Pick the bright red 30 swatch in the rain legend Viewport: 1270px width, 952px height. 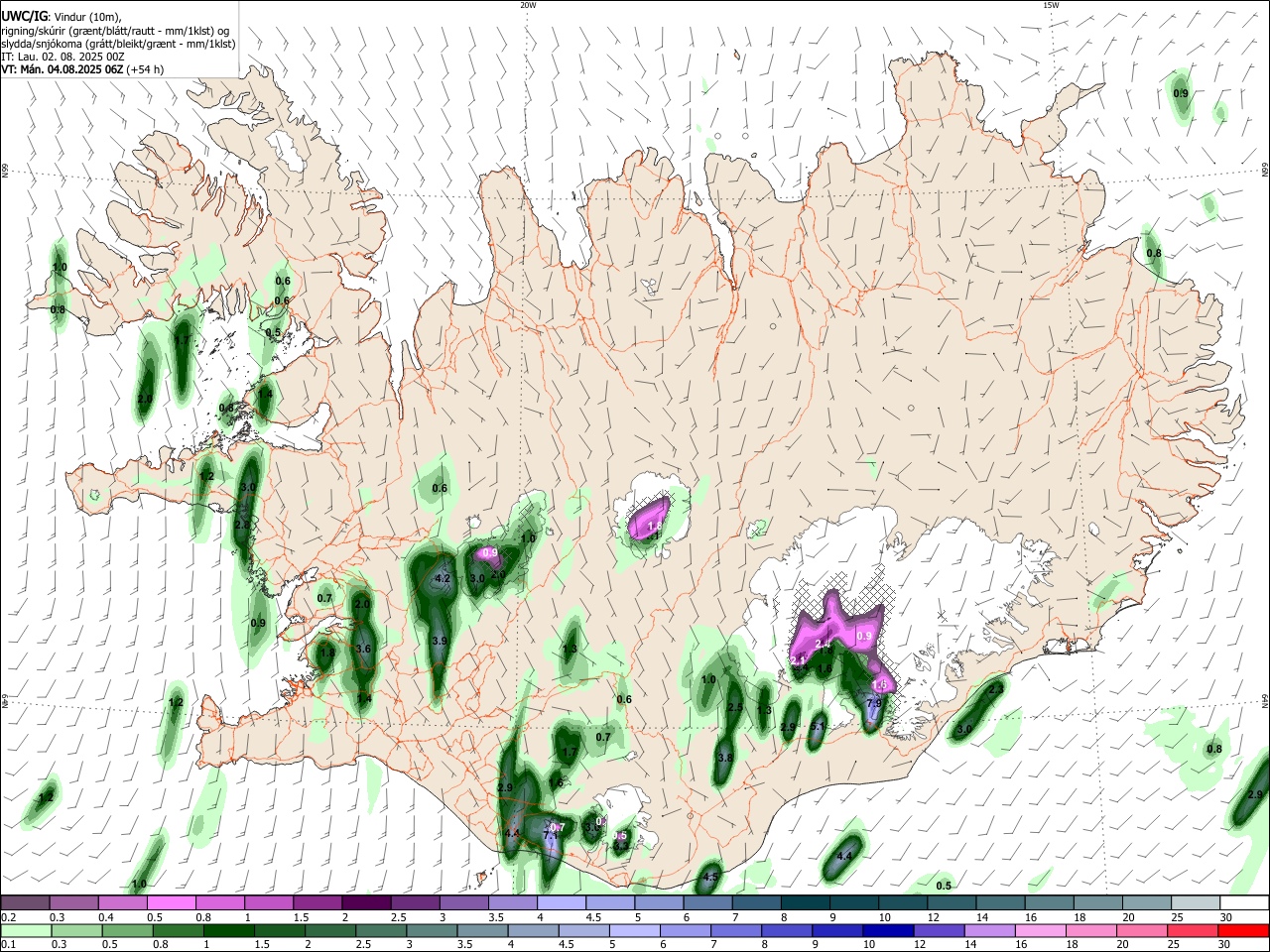point(1243,930)
